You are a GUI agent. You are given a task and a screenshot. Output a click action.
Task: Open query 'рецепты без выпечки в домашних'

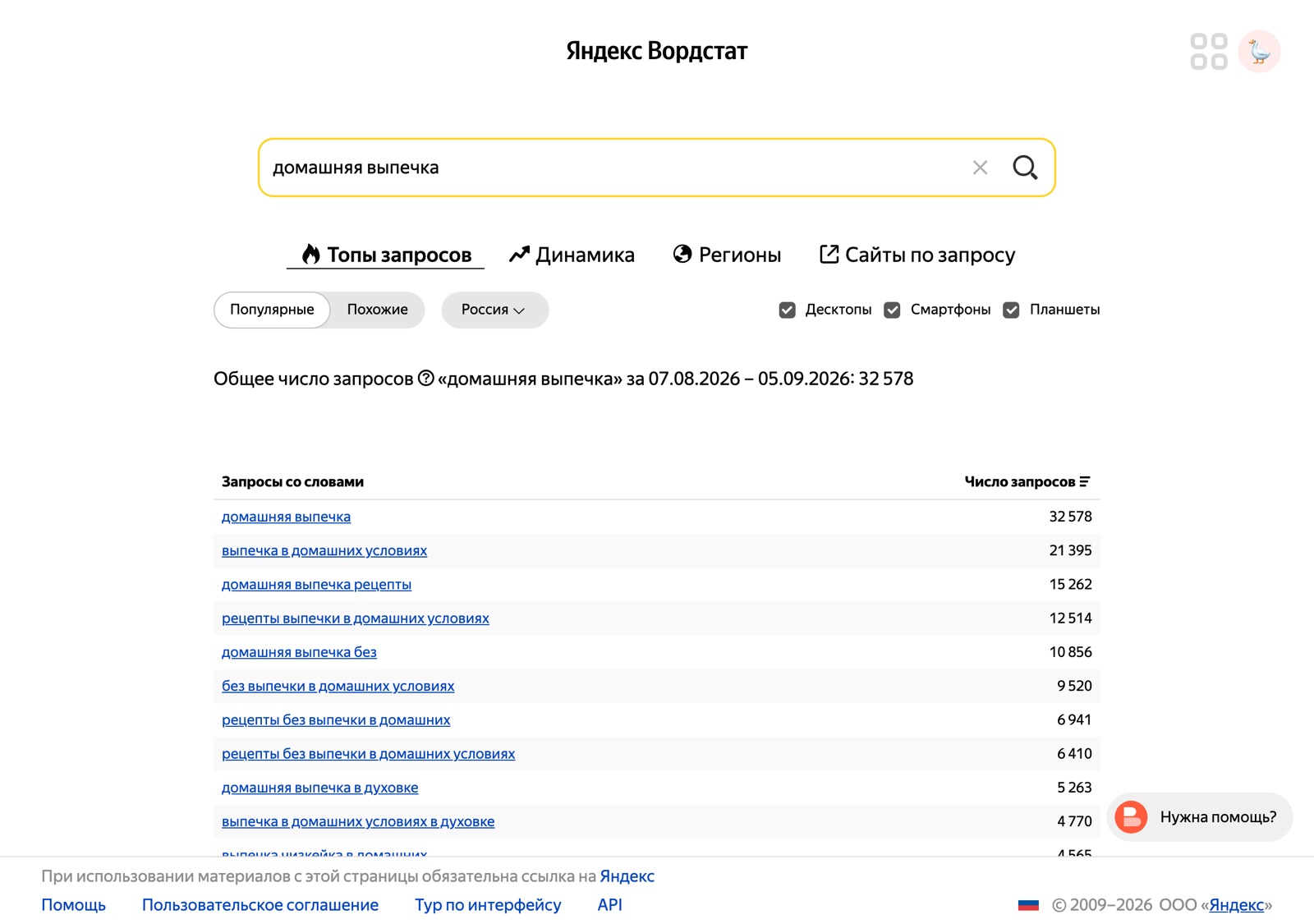tap(336, 719)
